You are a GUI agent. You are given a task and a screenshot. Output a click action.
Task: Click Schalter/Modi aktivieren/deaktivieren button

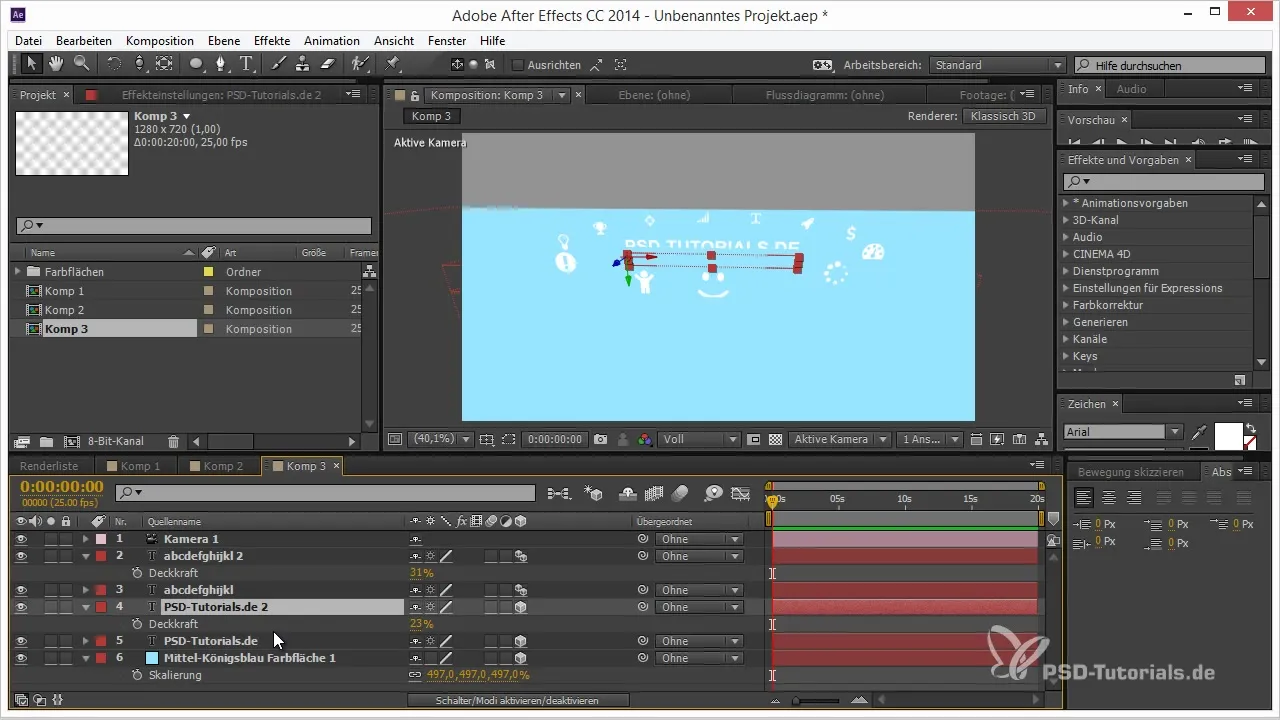[518, 701]
